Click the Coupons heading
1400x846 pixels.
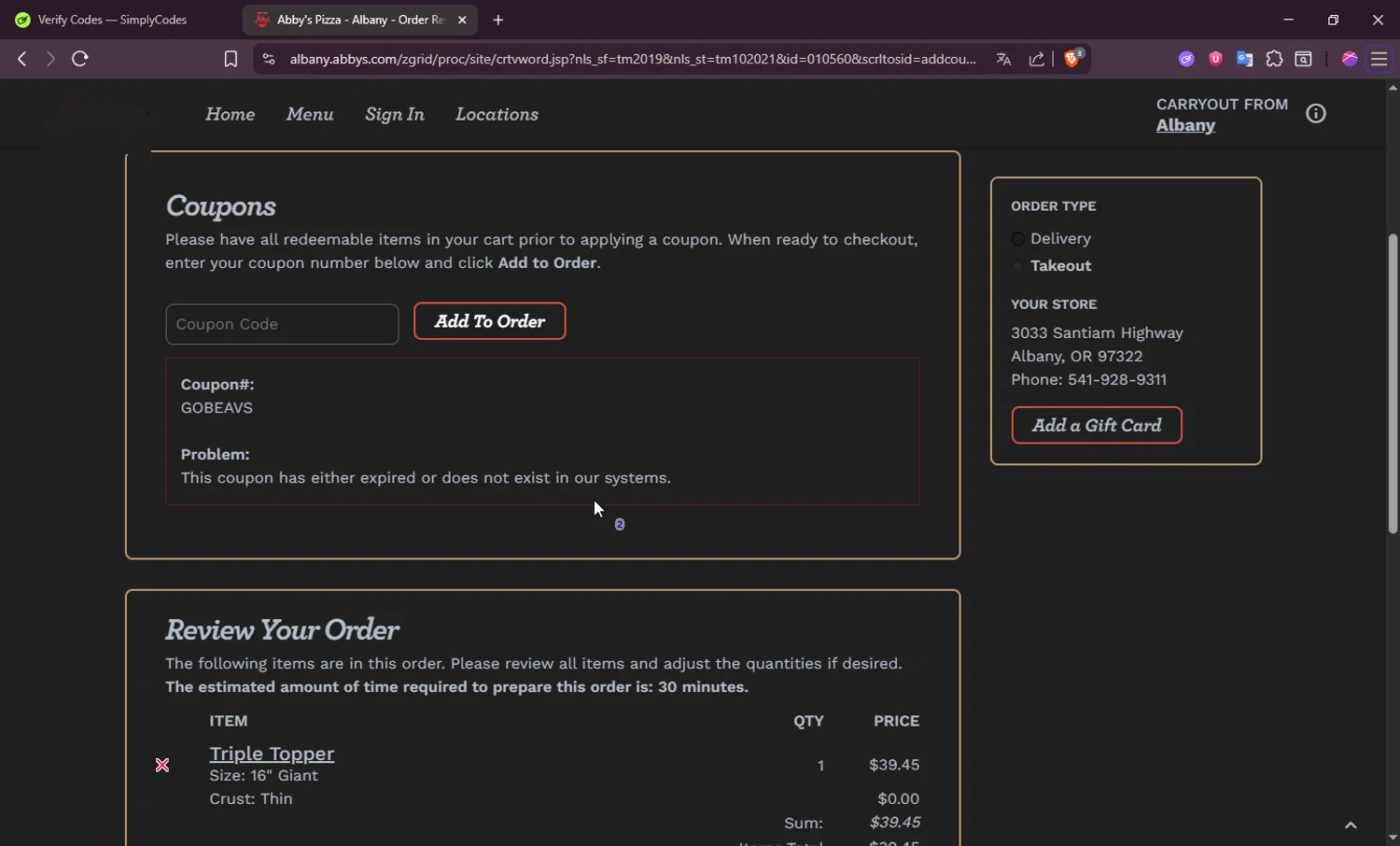220,206
